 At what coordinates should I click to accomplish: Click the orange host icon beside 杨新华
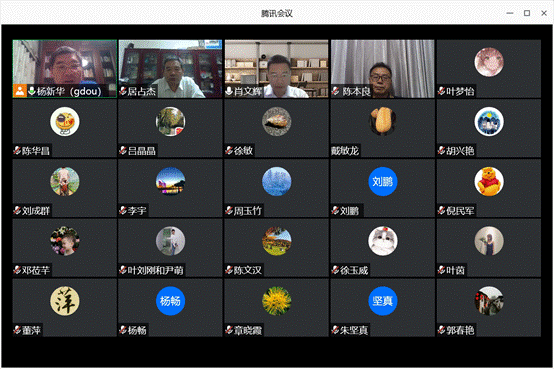[20, 91]
